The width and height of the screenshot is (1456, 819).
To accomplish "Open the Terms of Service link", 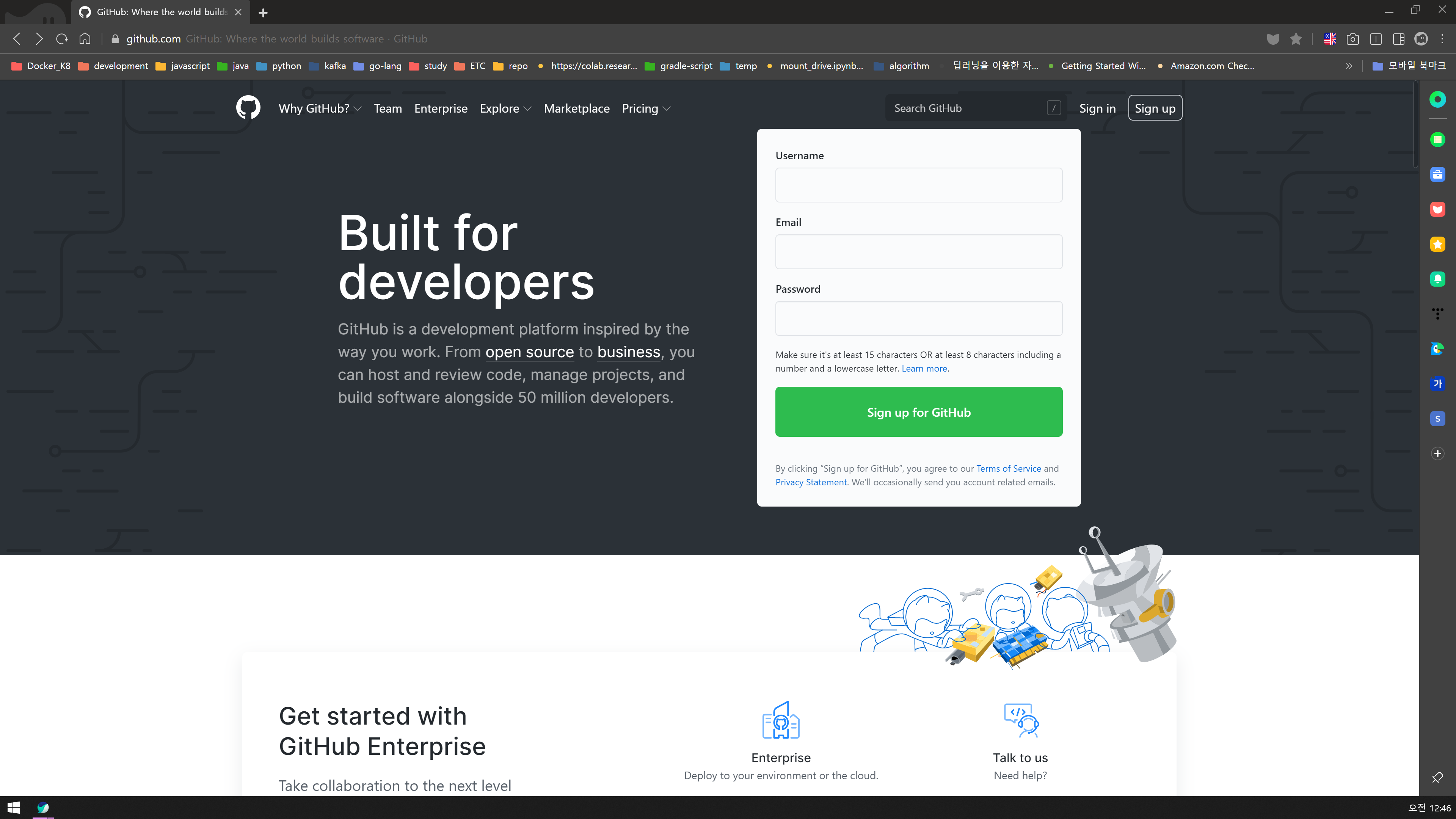I will click(x=1008, y=468).
